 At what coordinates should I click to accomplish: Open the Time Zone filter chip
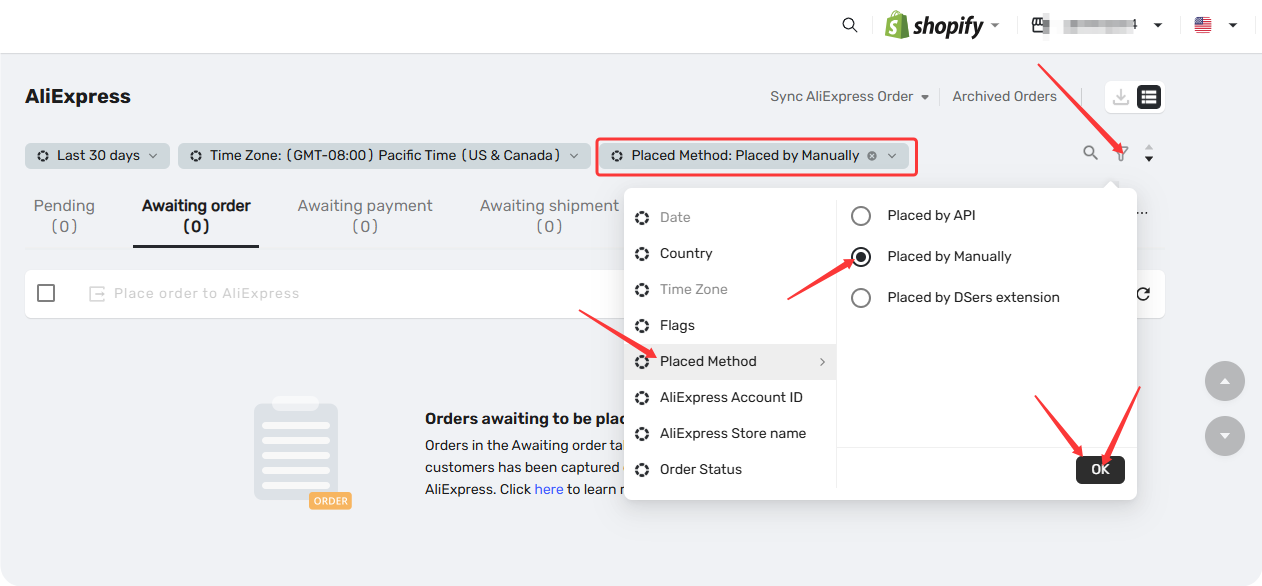pos(384,156)
